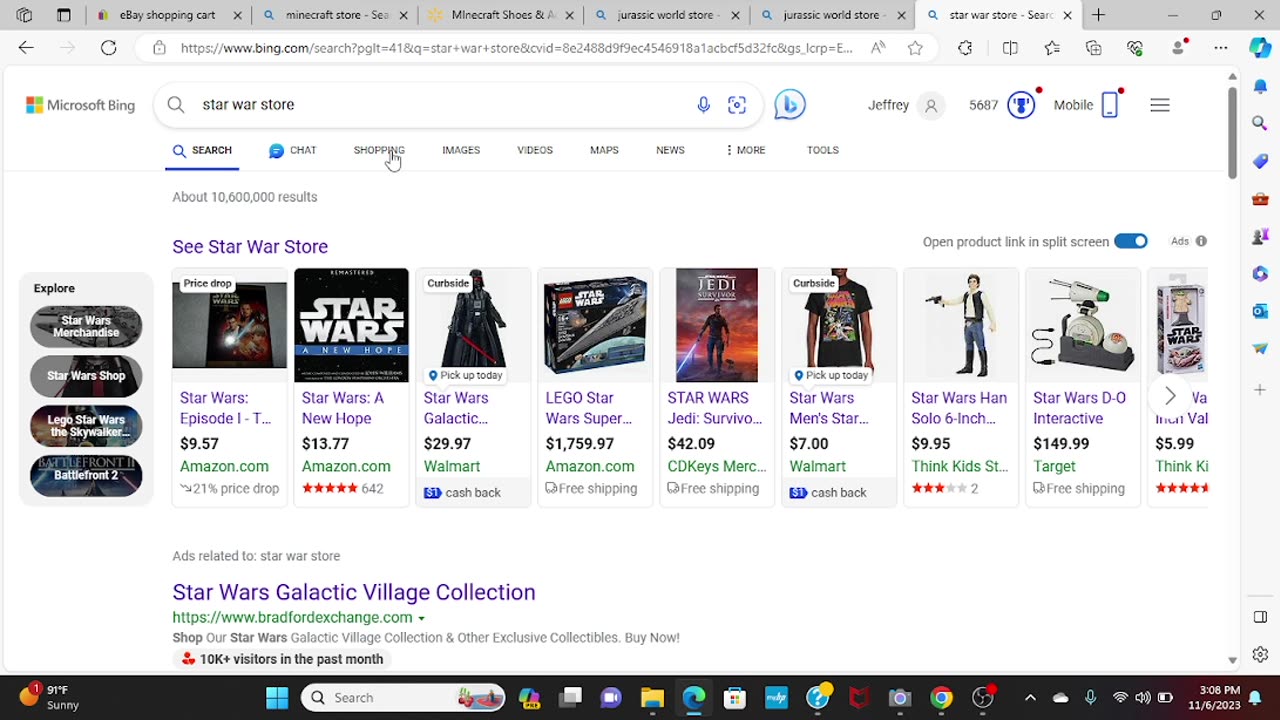Switch to eBay shopping cart browser tab

(168, 15)
